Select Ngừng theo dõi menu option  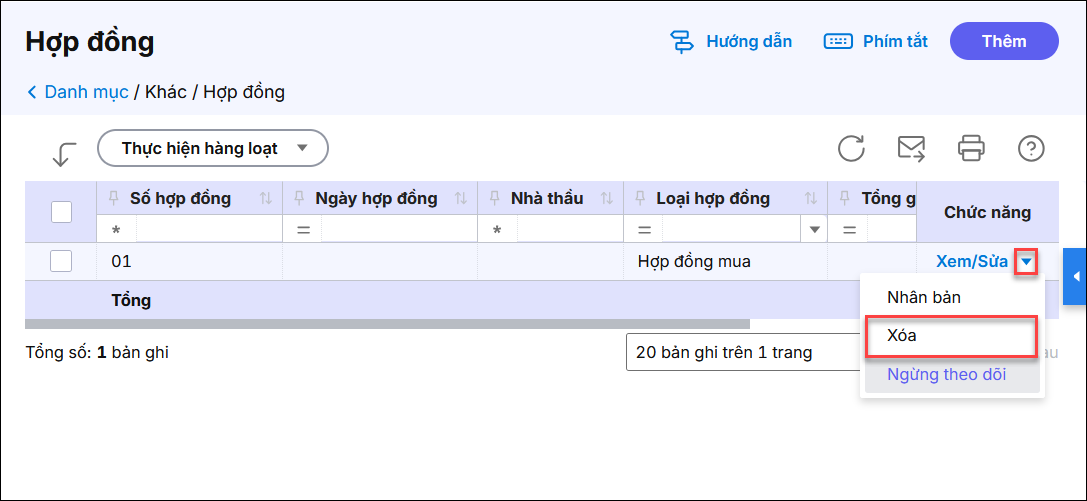[x=946, y=375]
